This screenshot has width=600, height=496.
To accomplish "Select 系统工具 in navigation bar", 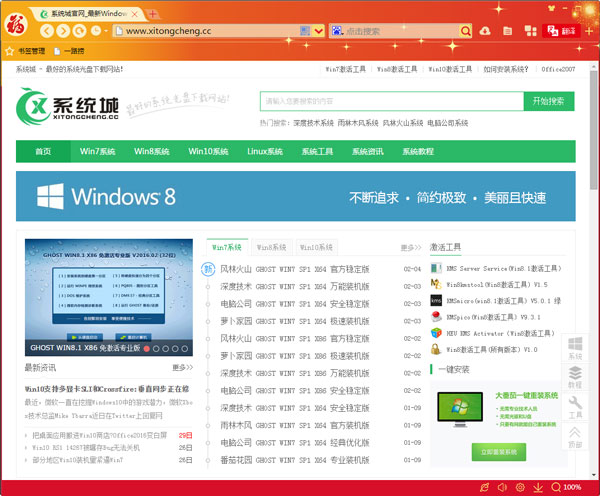I will (x=317, y=152).
